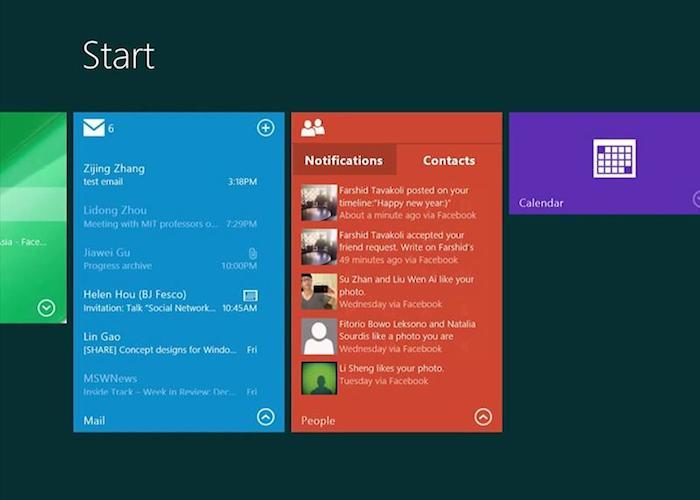
Task: Click the Mail envelope icon
Action: click(94, 128)
